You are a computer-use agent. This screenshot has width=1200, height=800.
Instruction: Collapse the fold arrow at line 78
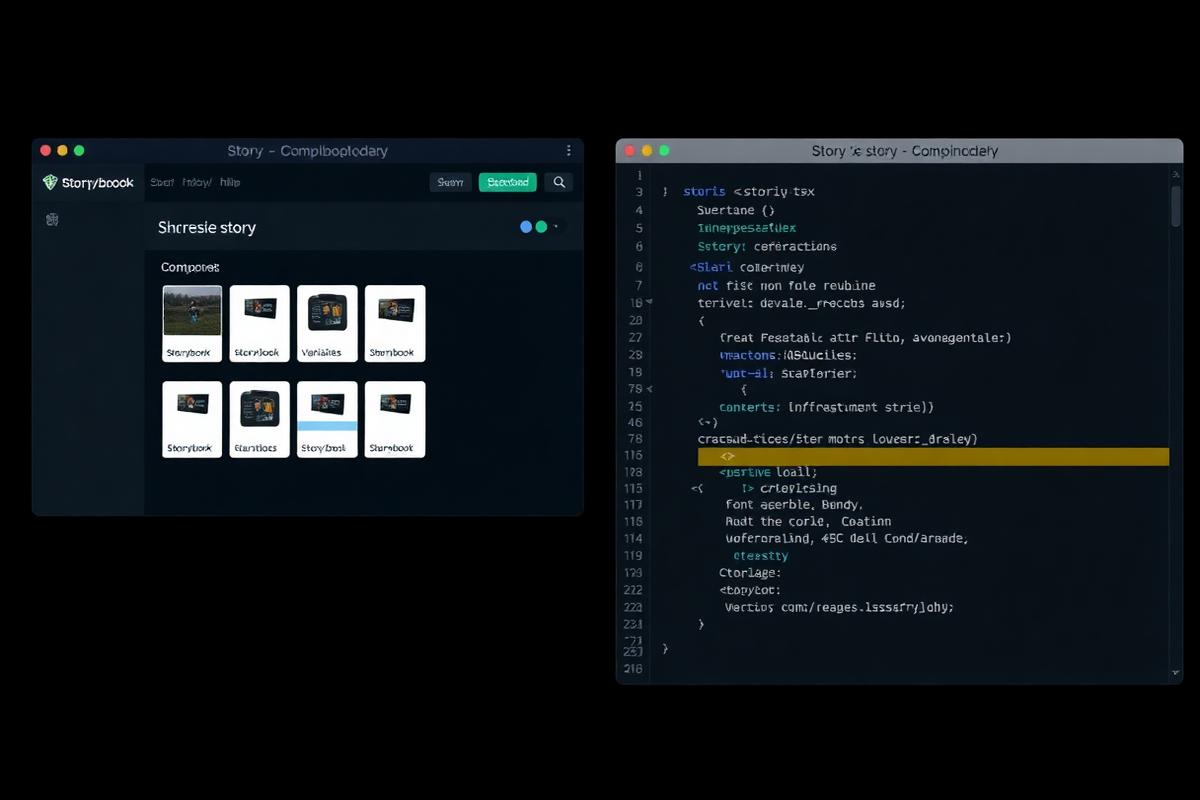click(650, 388)
